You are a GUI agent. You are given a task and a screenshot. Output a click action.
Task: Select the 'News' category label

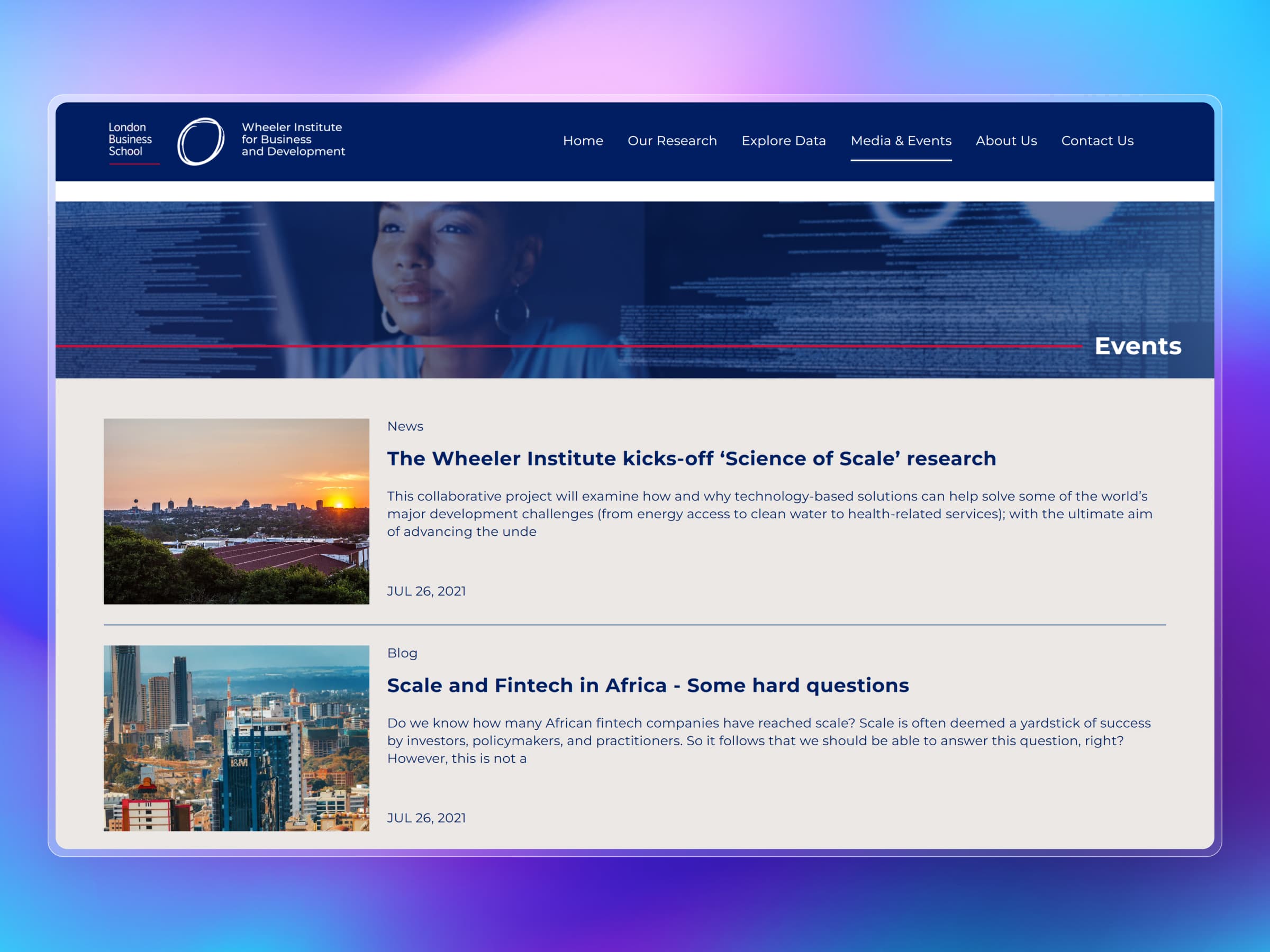click(405, 426)
